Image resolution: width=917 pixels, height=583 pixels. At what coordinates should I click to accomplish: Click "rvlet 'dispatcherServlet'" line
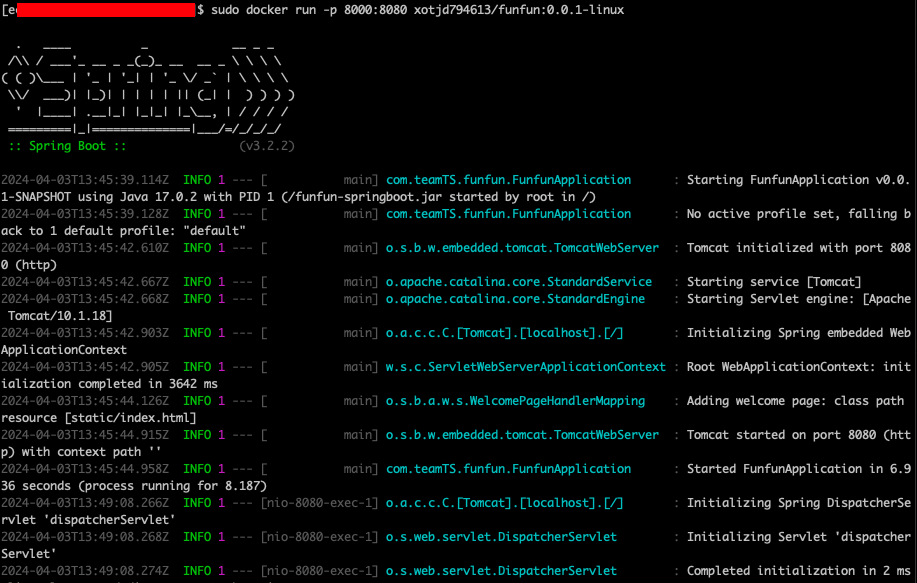(88, 520)
